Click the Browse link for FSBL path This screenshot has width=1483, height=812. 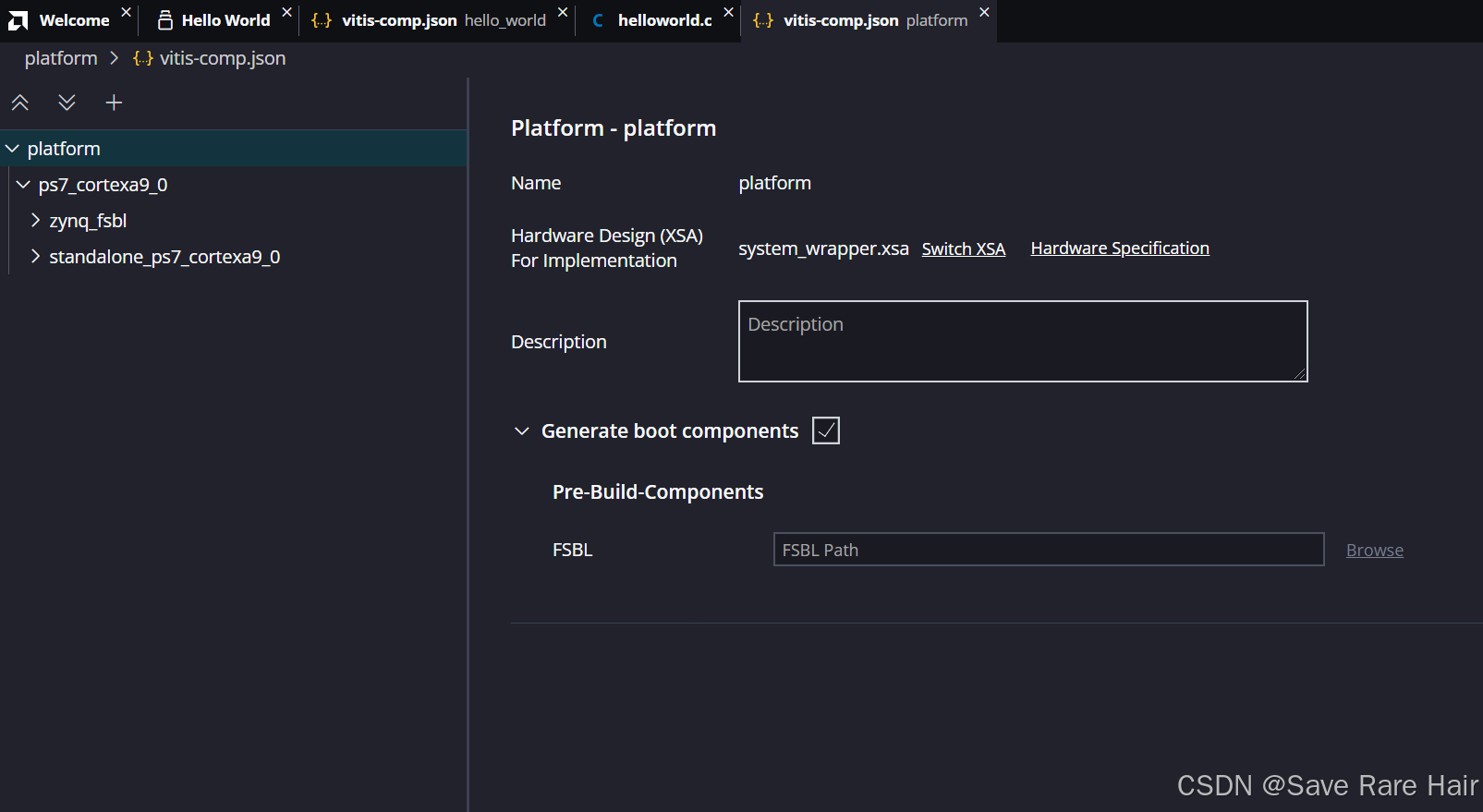point(1375,551)
